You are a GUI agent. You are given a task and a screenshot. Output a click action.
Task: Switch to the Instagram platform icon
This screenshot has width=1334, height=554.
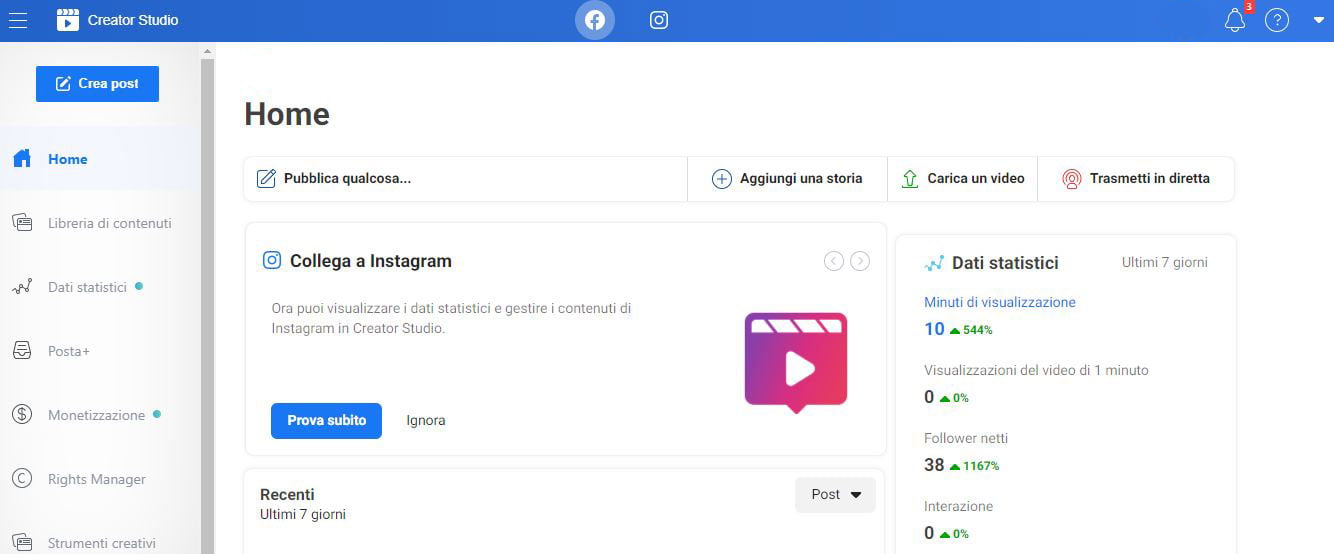click(659, 20)
